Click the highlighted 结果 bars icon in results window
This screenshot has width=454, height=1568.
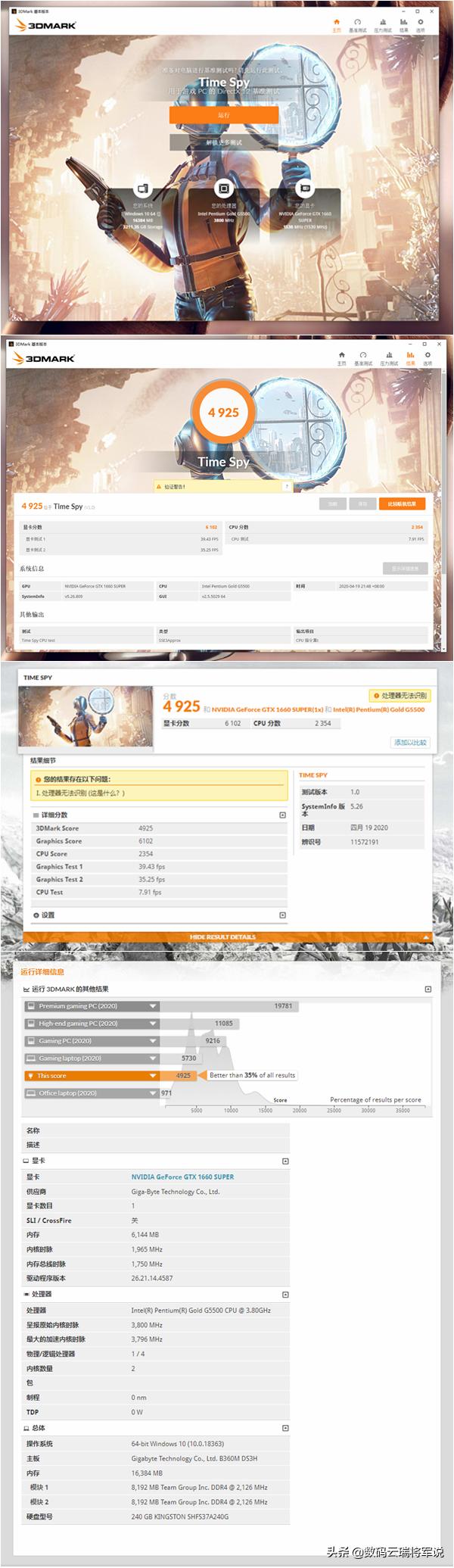(410, 354)
